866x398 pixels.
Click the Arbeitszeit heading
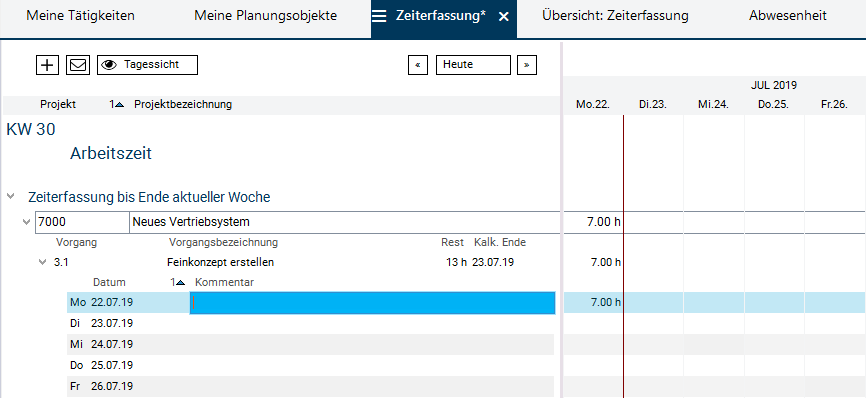coord(111,153)
